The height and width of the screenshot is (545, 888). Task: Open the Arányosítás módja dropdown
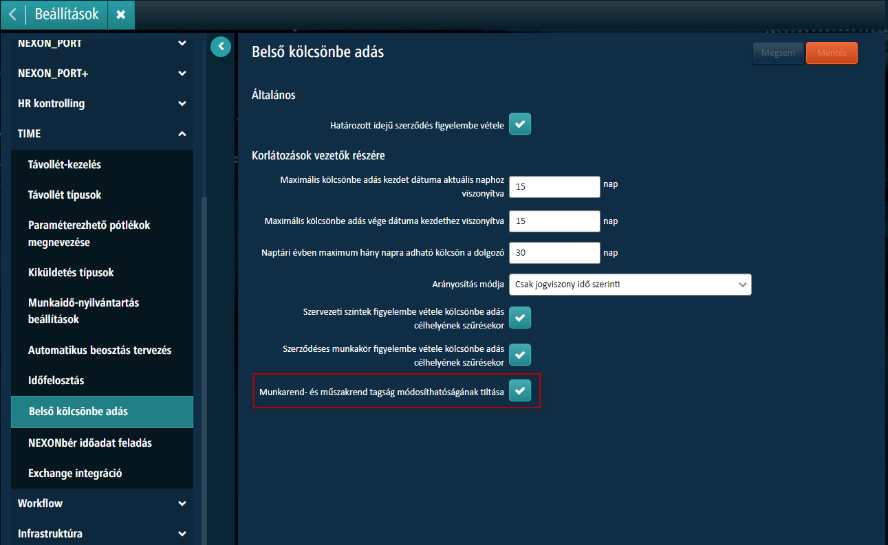[x=630, y=285]
